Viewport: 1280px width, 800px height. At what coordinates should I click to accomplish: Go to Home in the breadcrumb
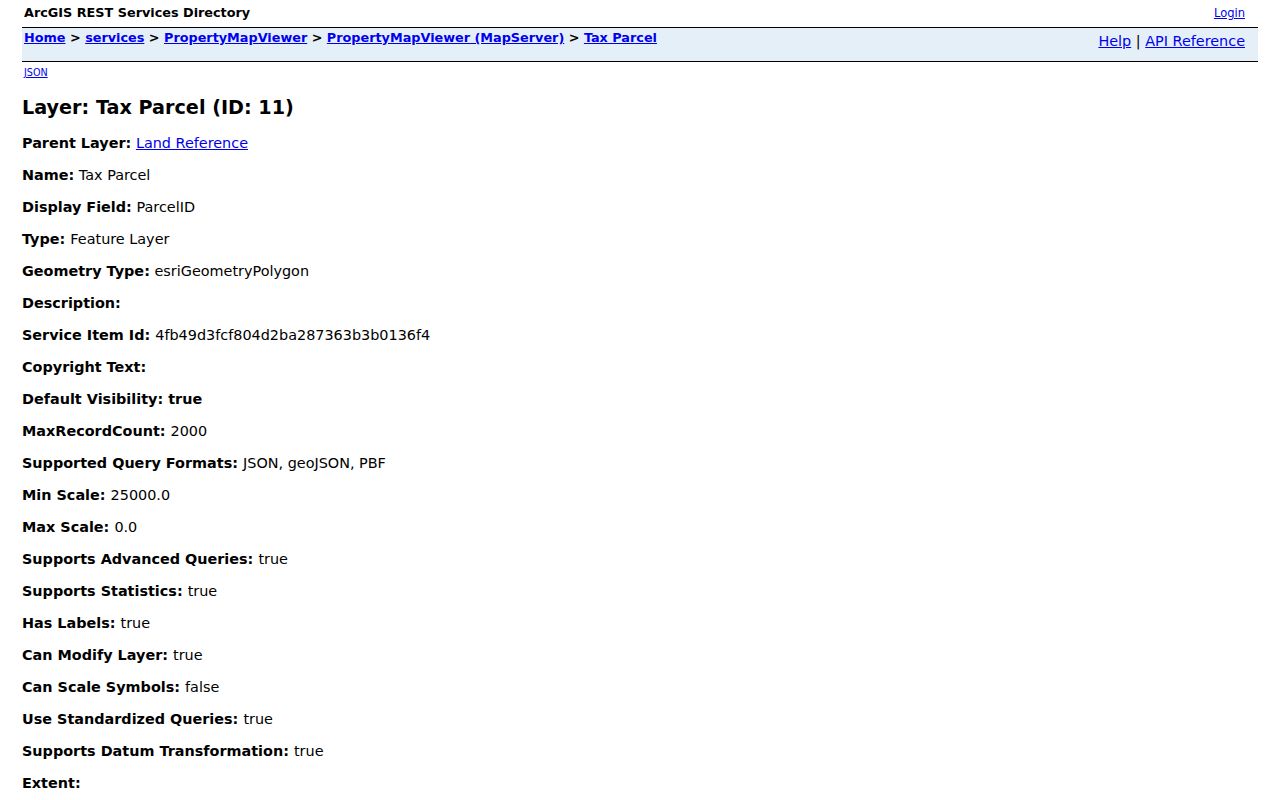[x=44, y=38]
